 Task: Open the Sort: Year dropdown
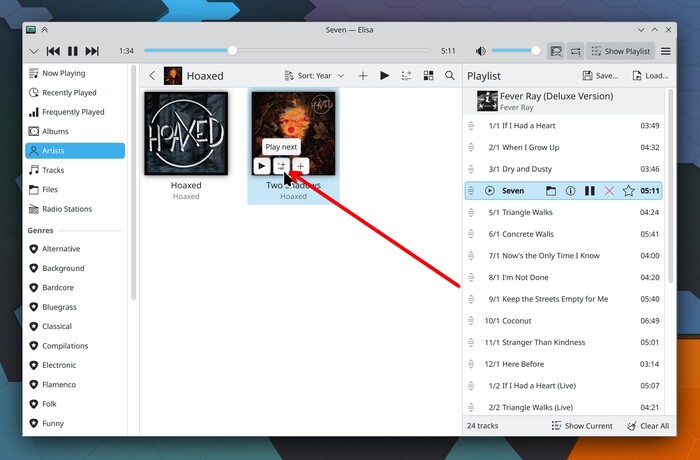coord(314,75)
